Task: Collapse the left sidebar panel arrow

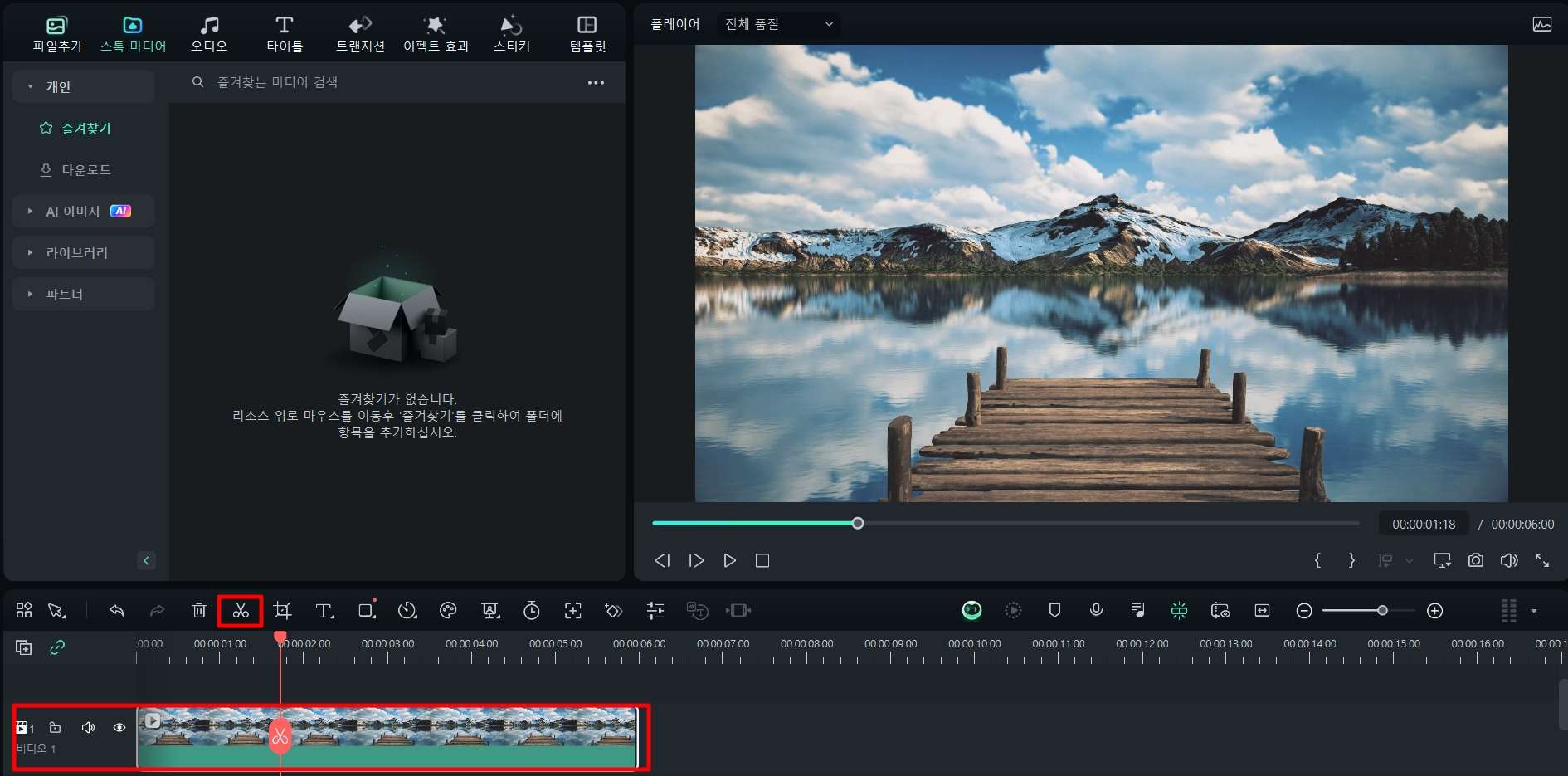Action: pyautogui.click(x=146, y=560)
